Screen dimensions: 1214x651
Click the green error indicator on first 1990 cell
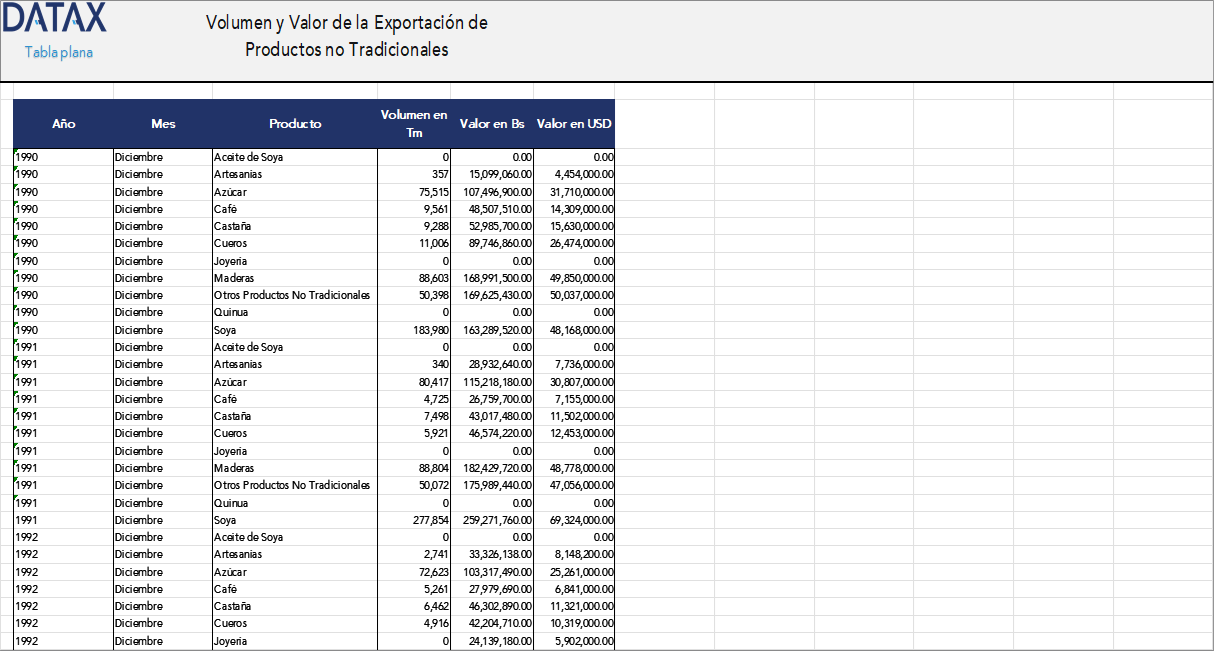pos(15,152)
